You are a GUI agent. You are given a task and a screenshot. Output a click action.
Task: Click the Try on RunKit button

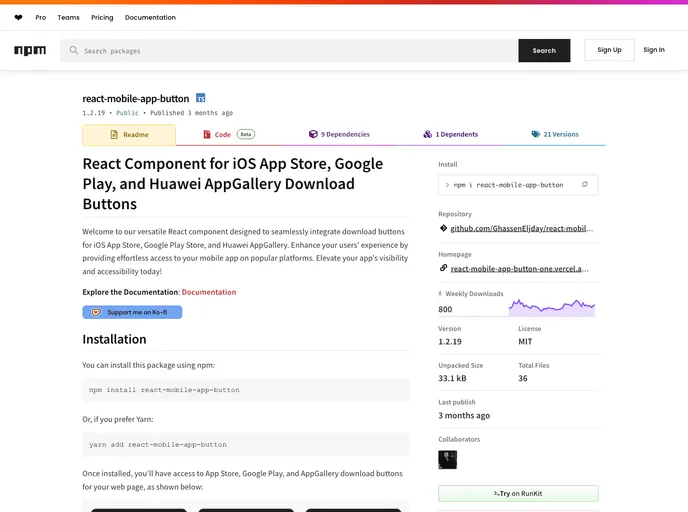(518, 494)
